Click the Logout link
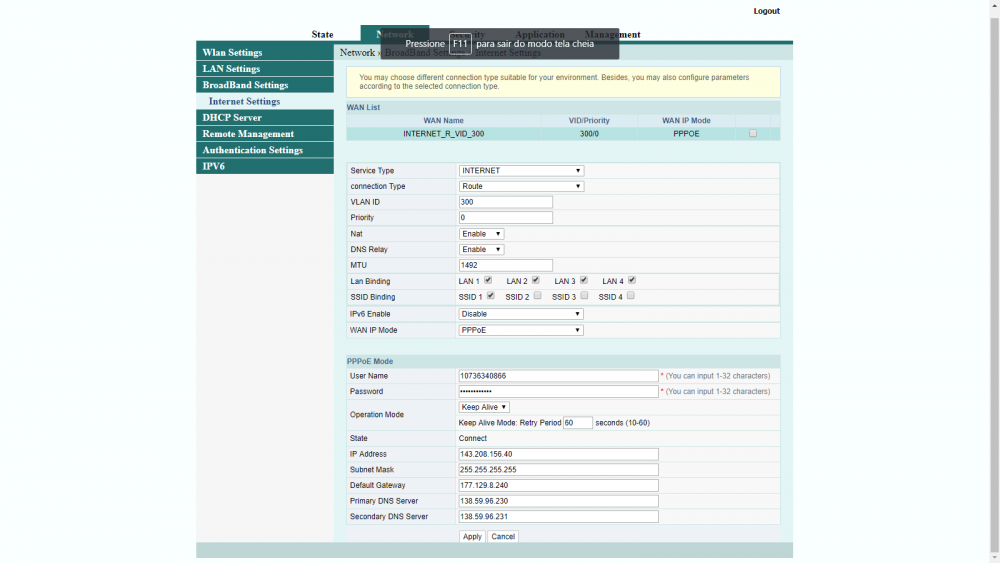1000x563 pixels. coord(766,11)
